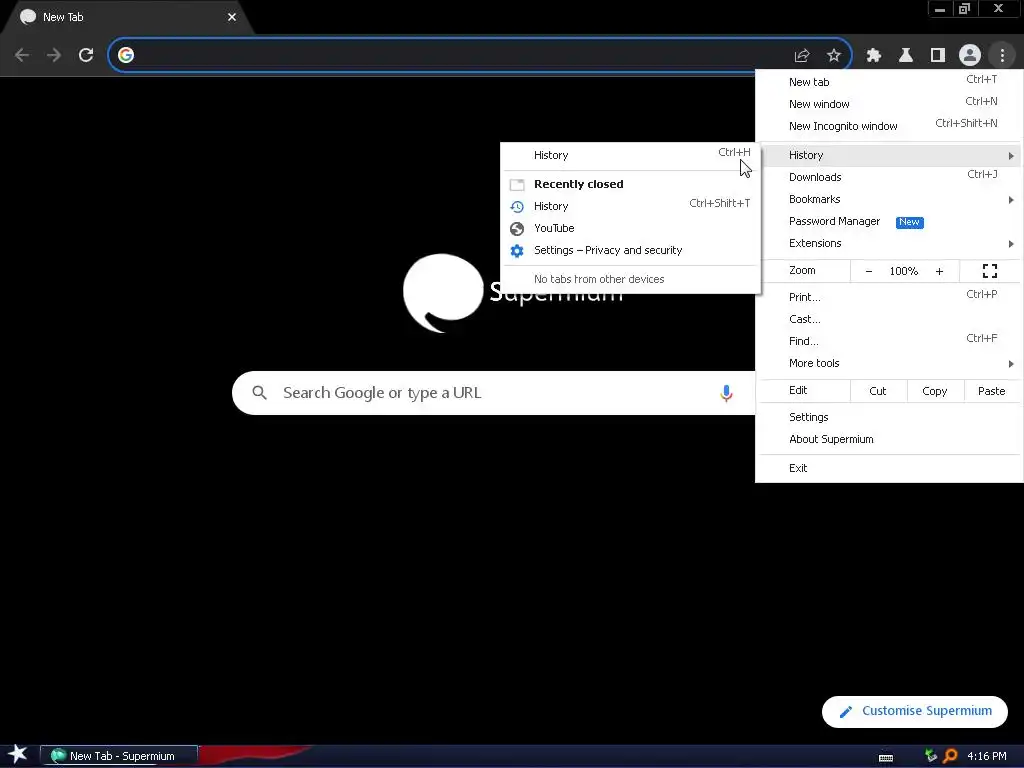
Task: Click New Tab - Supermium taskbar button
Action: (x=119, y=756)
